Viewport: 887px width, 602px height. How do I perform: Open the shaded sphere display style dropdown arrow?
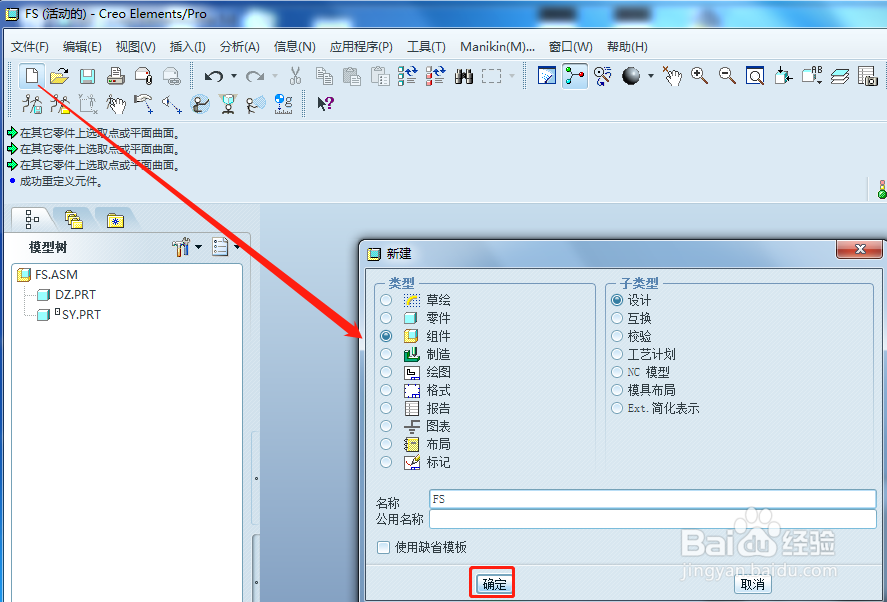(x=651, y=76)
